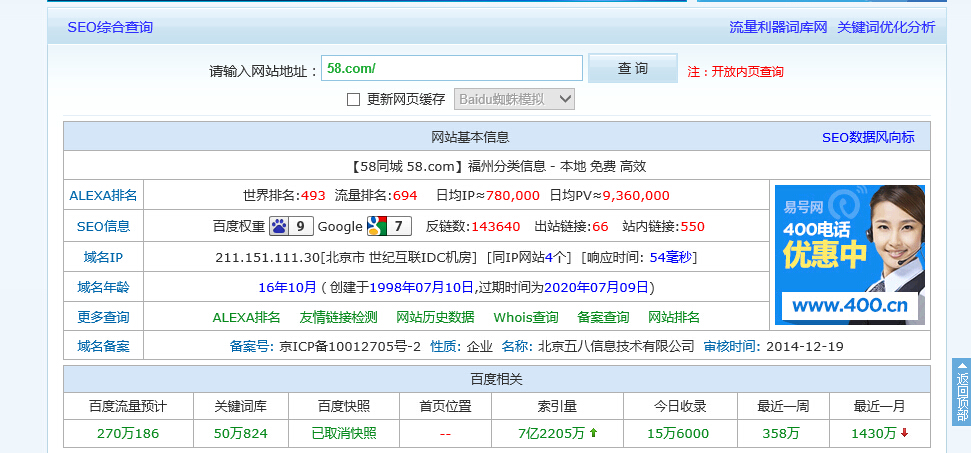This screenshot has width=971, height=453.
Task: Click the green up arrow beside 索引量
Action: (x=593, y=433)
